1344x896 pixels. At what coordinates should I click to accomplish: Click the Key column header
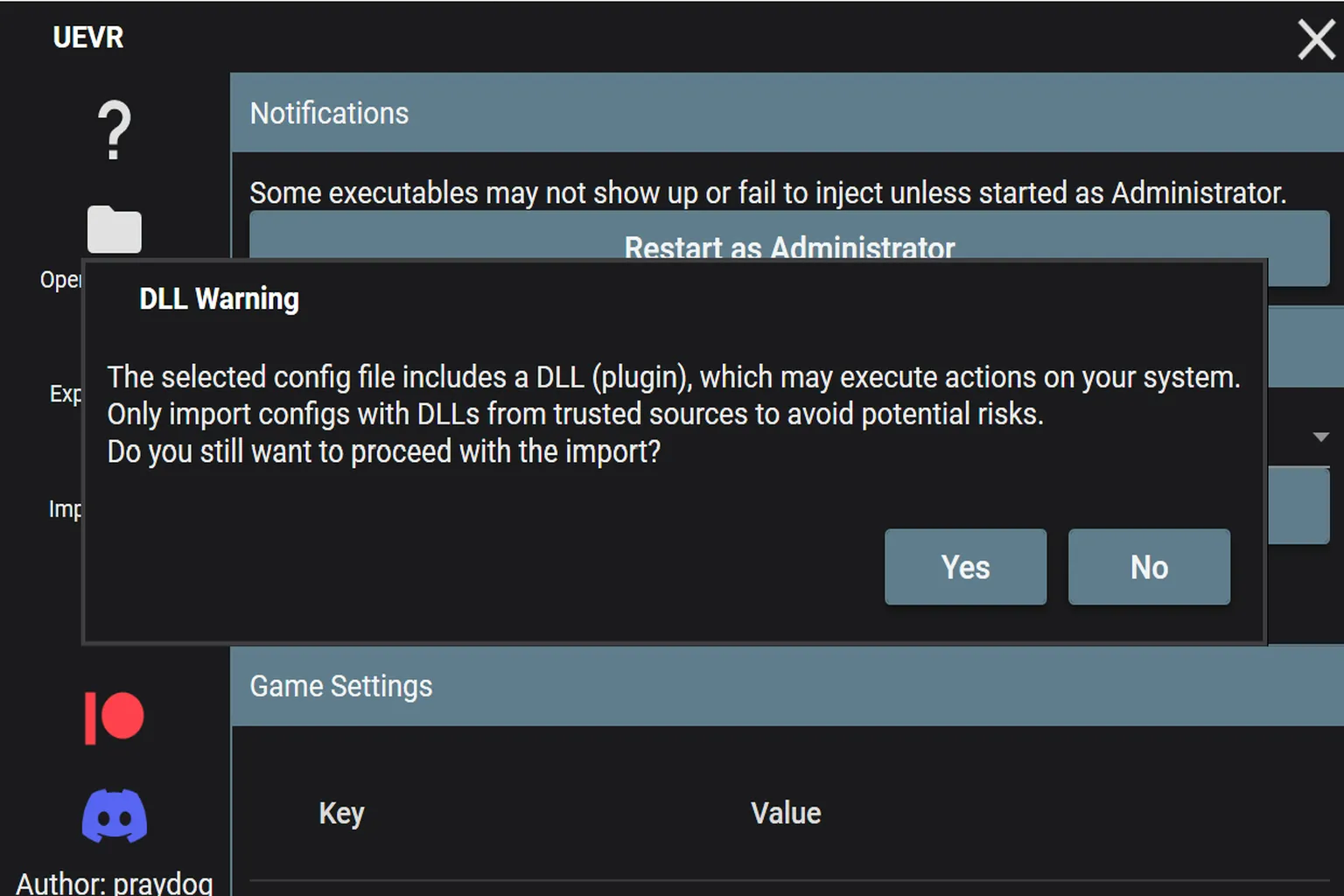[x=341, y=813]
